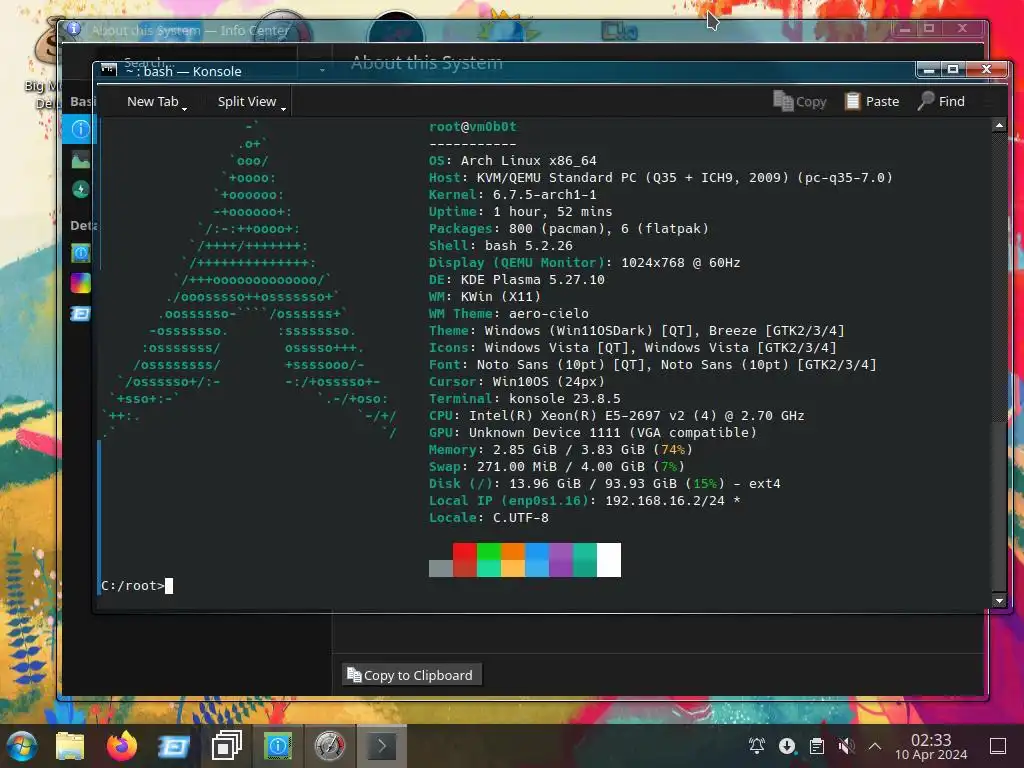Viewport: 1024px width, 768px height.
Task: Select the rainbow-colored square icon in Info Center sidebar
Action: [80, 283]
